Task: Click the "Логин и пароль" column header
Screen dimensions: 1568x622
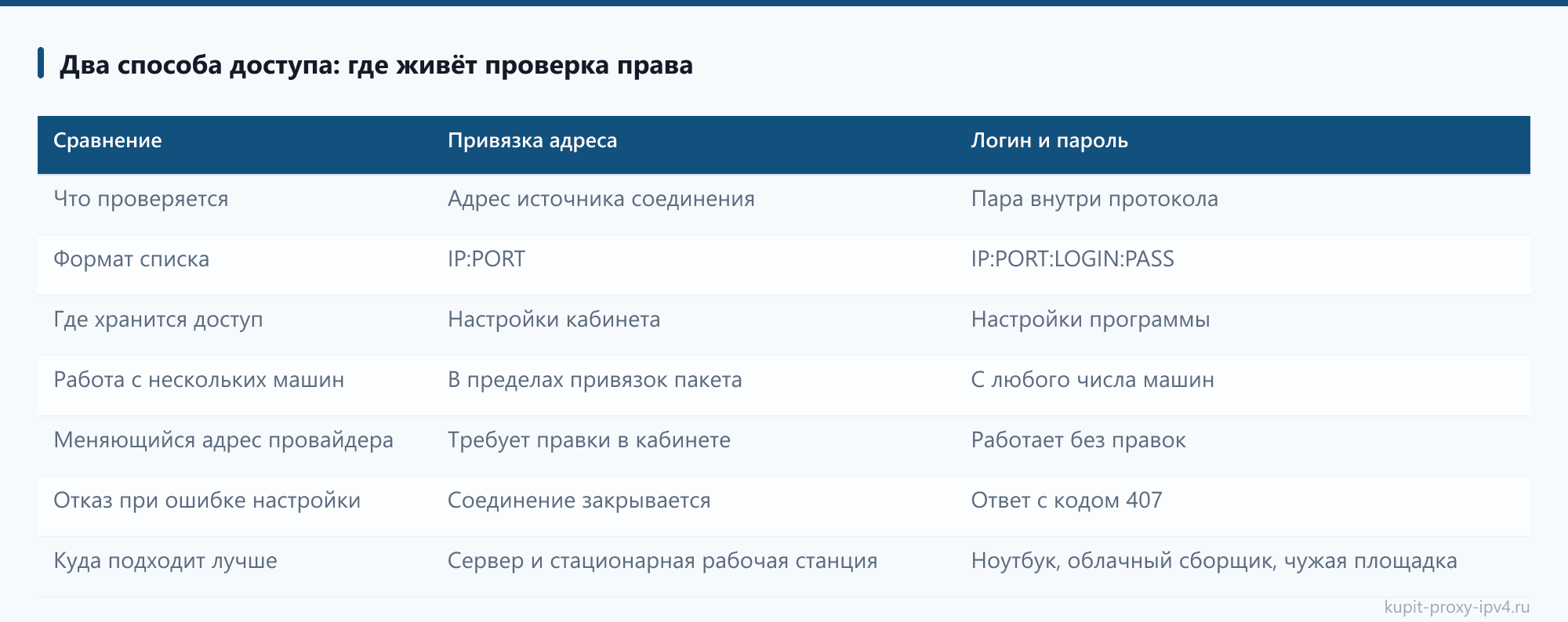Action: [1050, 141]
